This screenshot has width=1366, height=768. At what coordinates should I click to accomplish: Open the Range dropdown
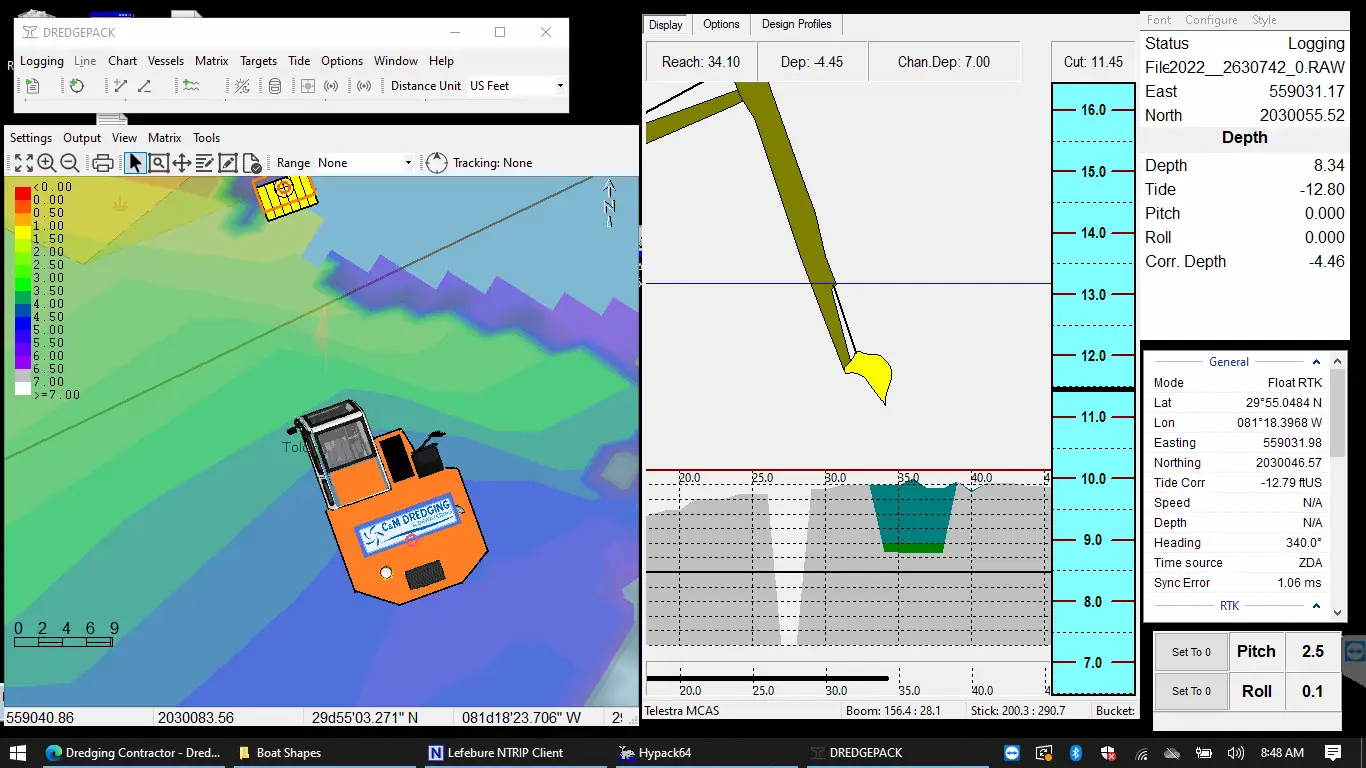(408, 163)
